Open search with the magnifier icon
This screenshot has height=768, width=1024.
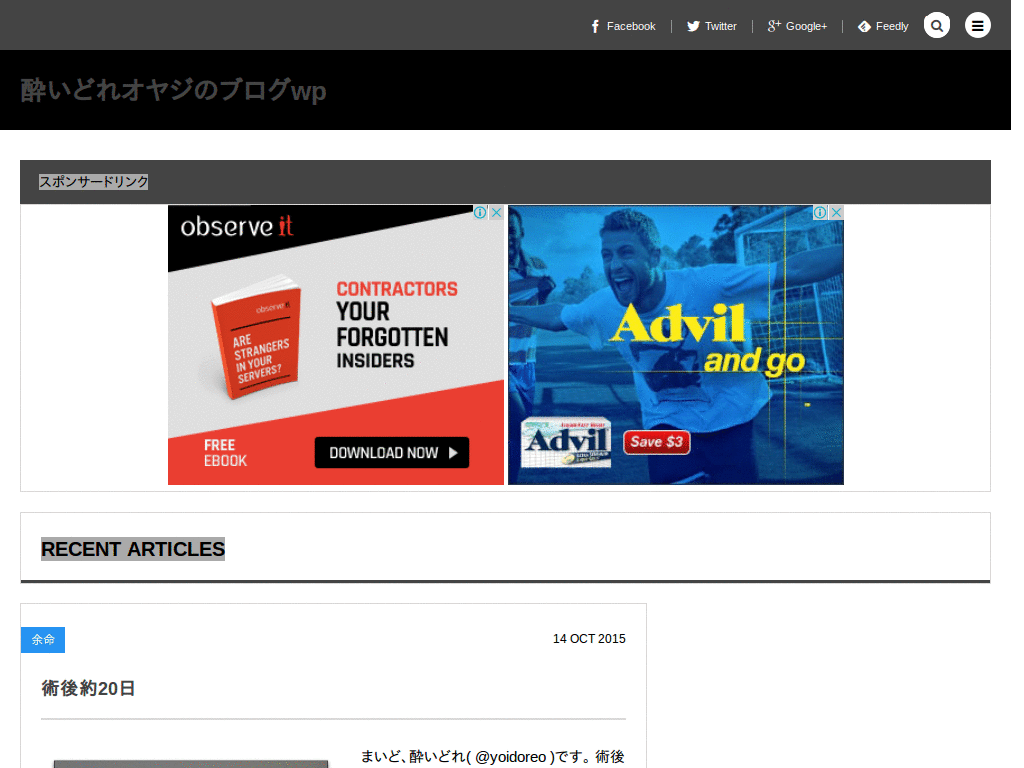pyautogui.click(x=936, y=25)
